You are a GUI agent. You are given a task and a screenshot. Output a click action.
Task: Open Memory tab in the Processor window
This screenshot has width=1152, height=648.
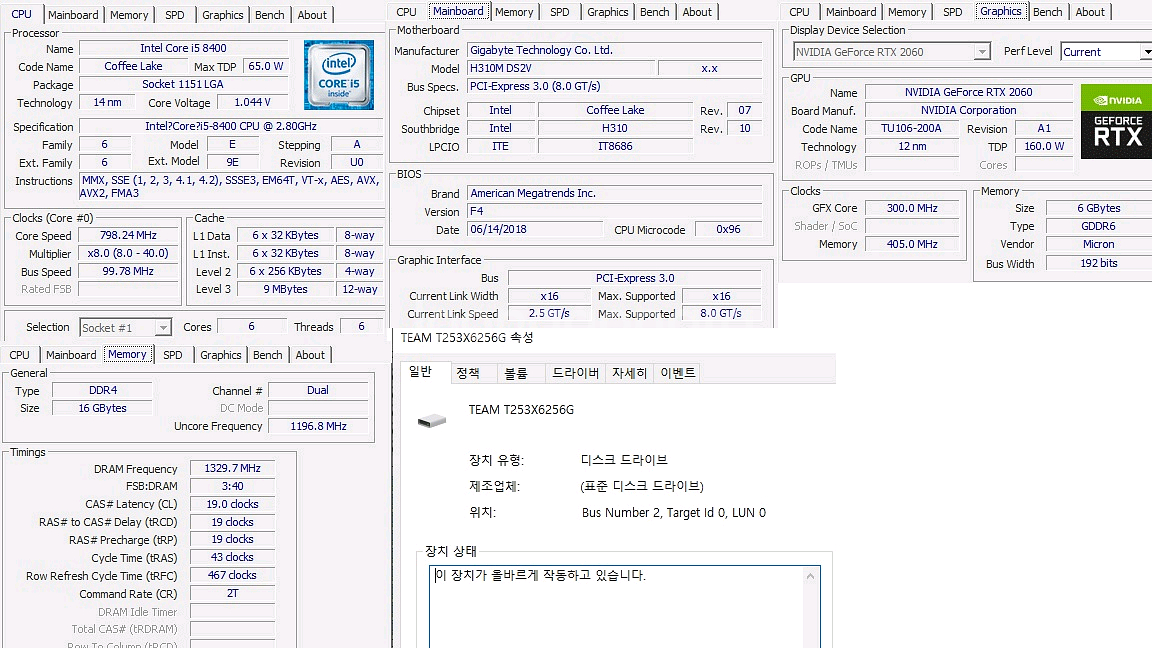(x=129, y=15)
